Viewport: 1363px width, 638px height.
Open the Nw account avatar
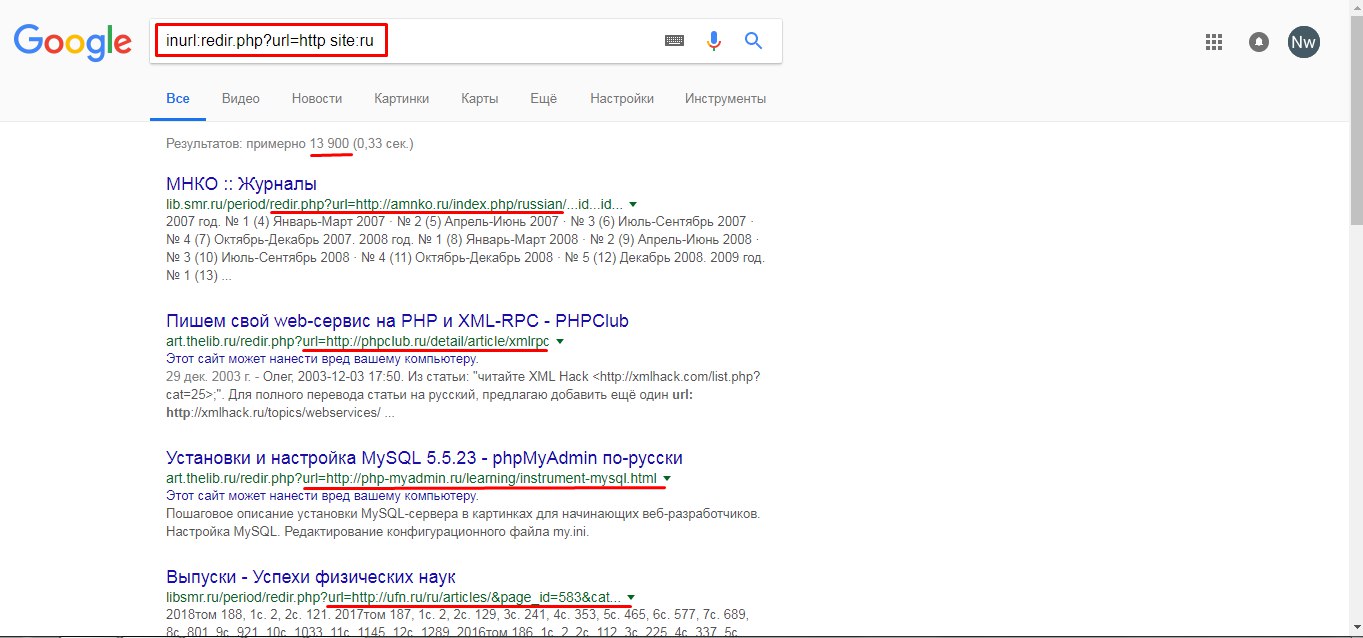(x=1303, y=42)
